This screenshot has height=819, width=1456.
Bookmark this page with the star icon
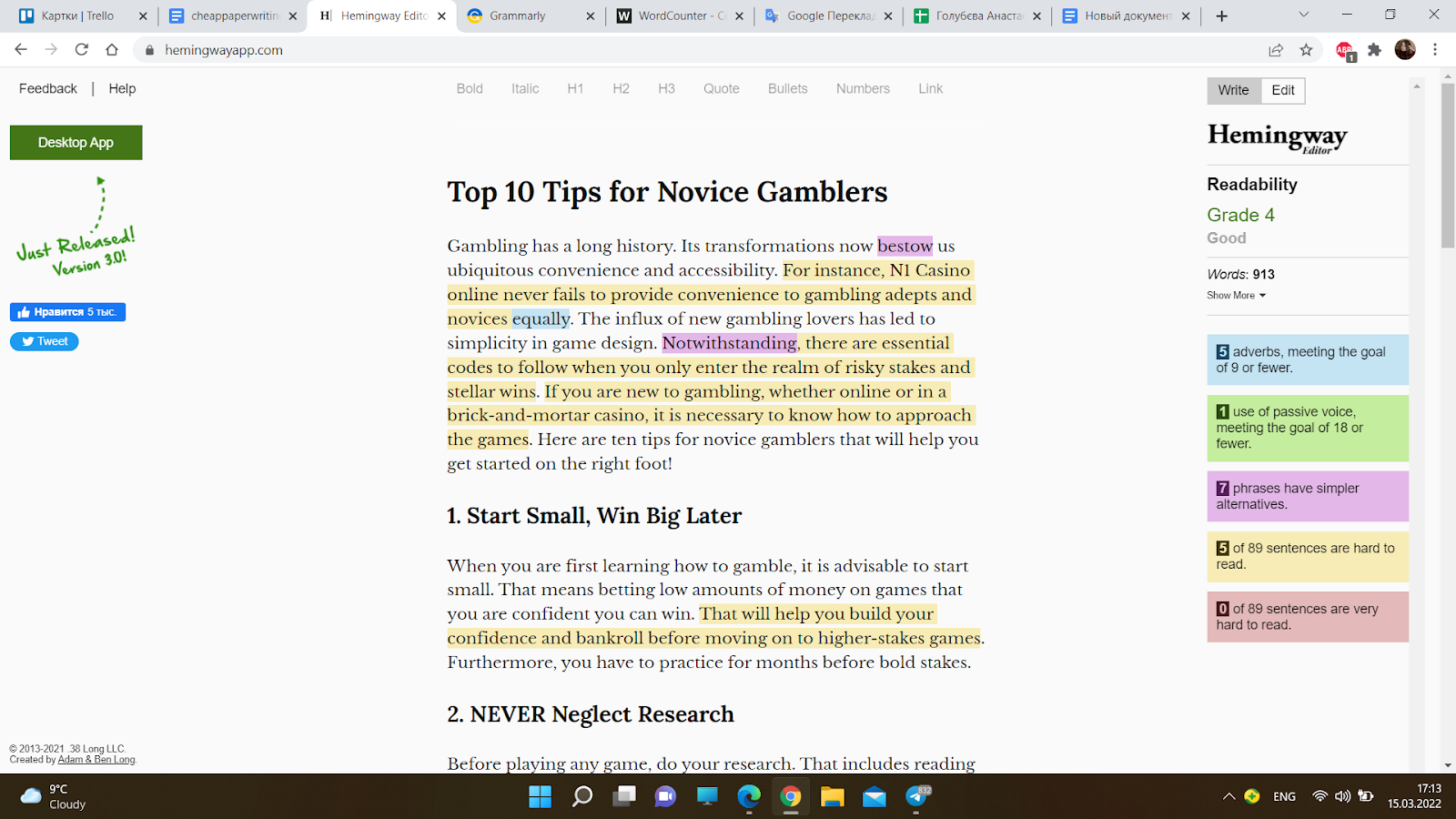(x=1307, y=50)
